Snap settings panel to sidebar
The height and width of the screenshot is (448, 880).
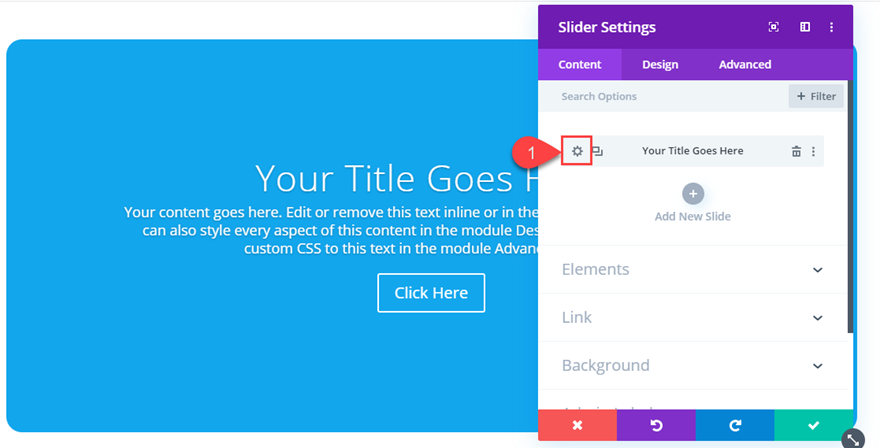pos(804,27)
